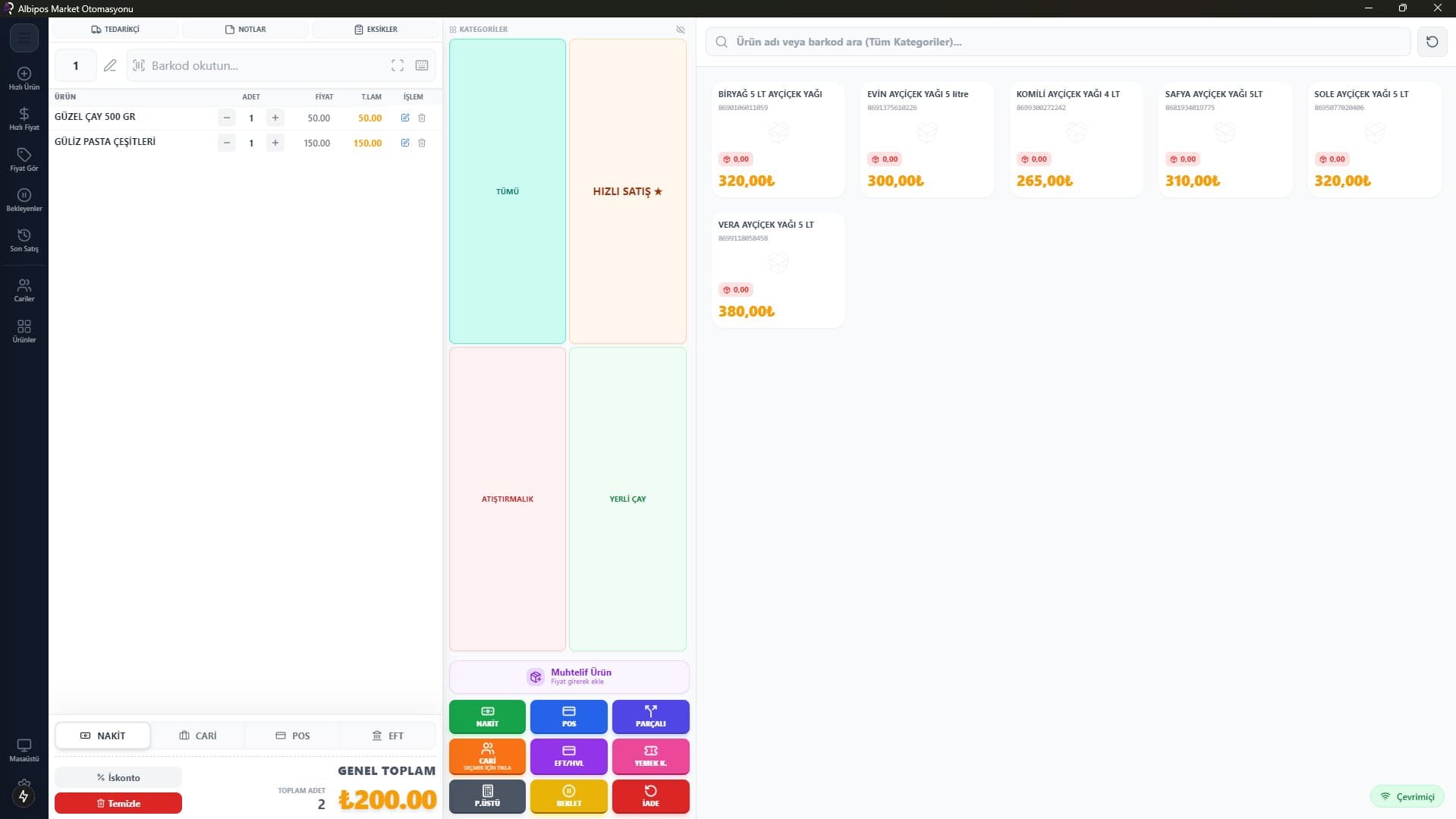Image resolution: width=1456 pixels, height=819 pixels.
Task: Open the Hızlı Ürün sidebar icon
Action: click(x=24, y=78)
